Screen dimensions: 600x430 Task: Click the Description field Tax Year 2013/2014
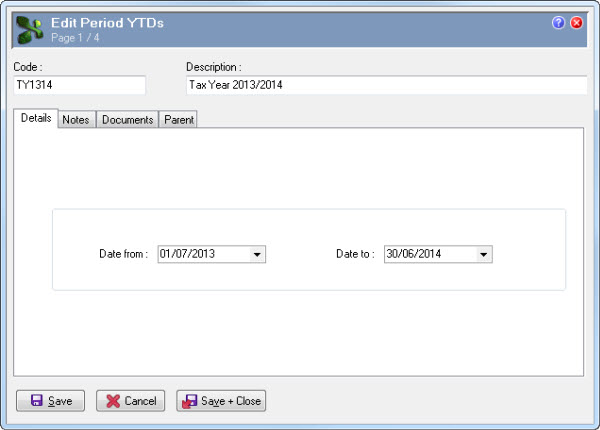pos(386,85)
